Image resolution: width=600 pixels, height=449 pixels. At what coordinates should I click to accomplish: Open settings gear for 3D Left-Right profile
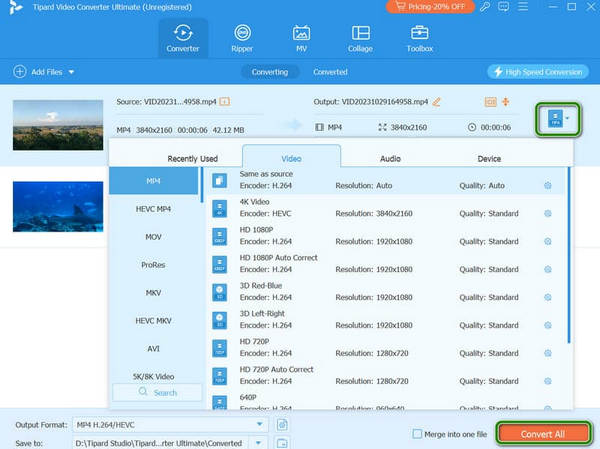click(548, 325)
